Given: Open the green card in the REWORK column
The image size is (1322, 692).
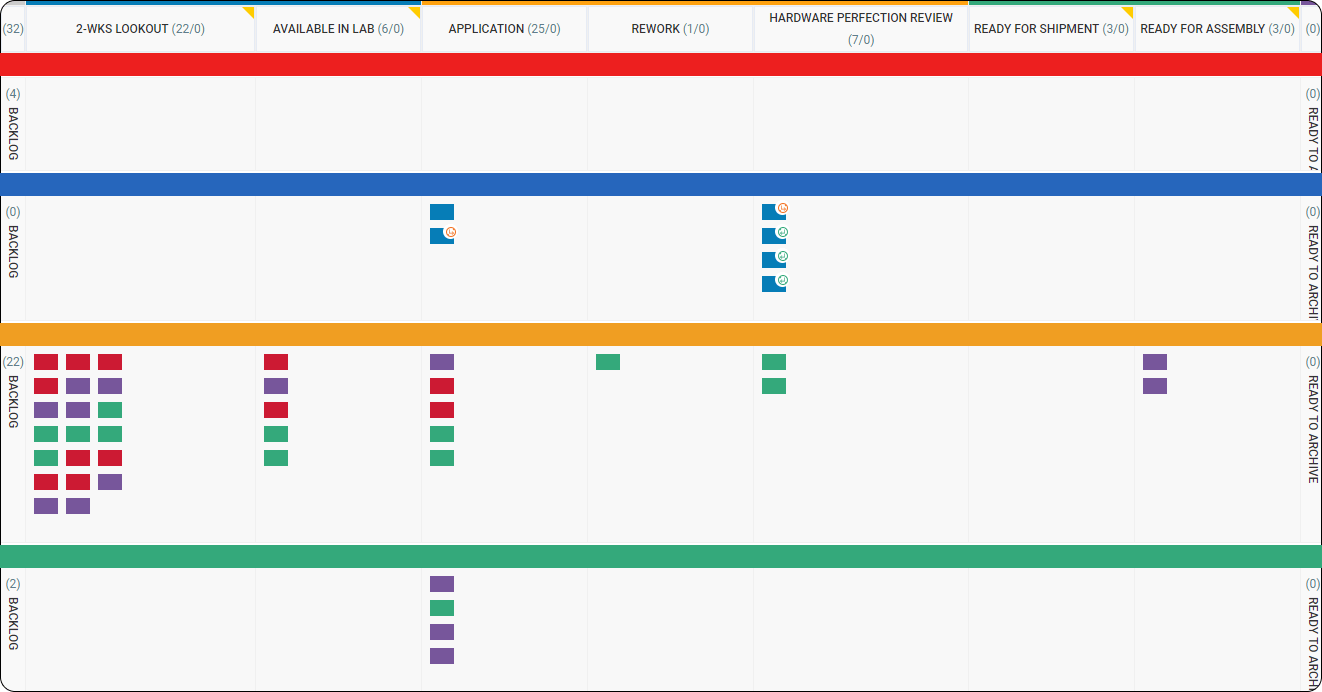Looking at the screenshot, I should [608, 362].
